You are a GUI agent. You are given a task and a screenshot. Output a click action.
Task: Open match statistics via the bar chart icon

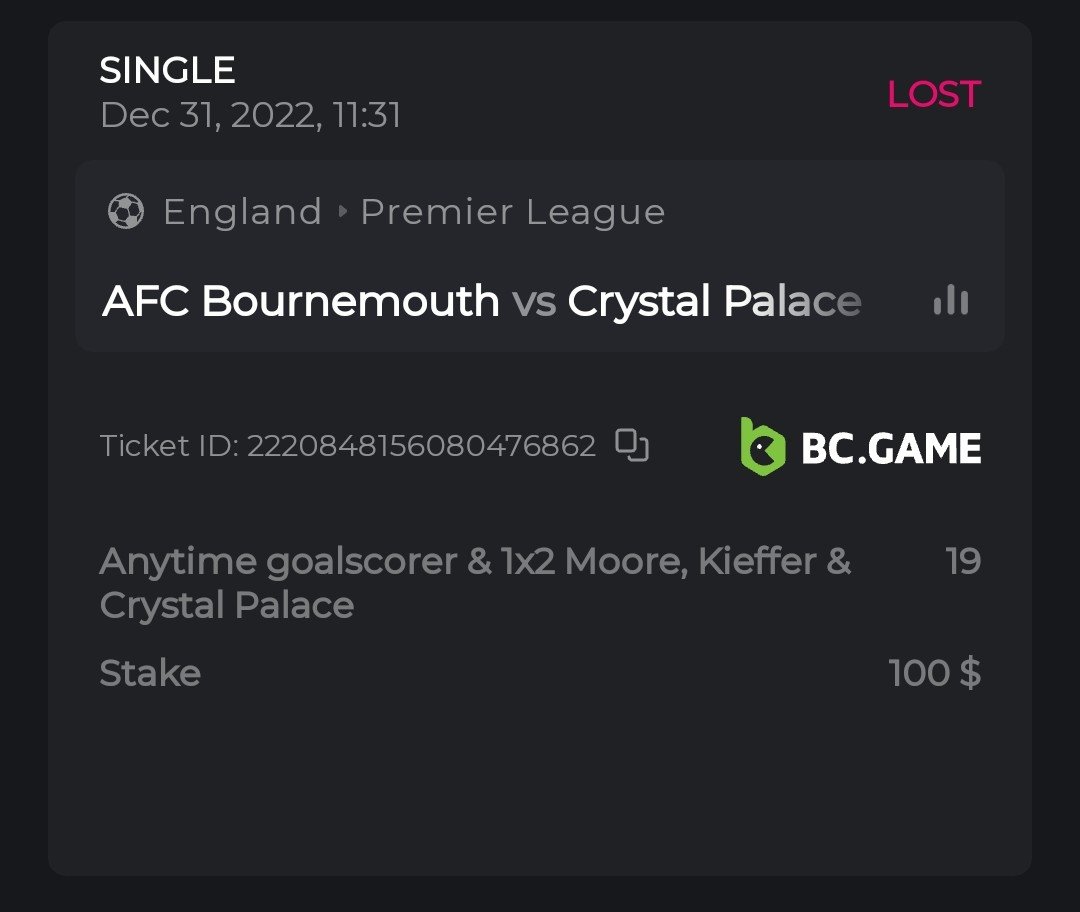click(x=950, y=300)
